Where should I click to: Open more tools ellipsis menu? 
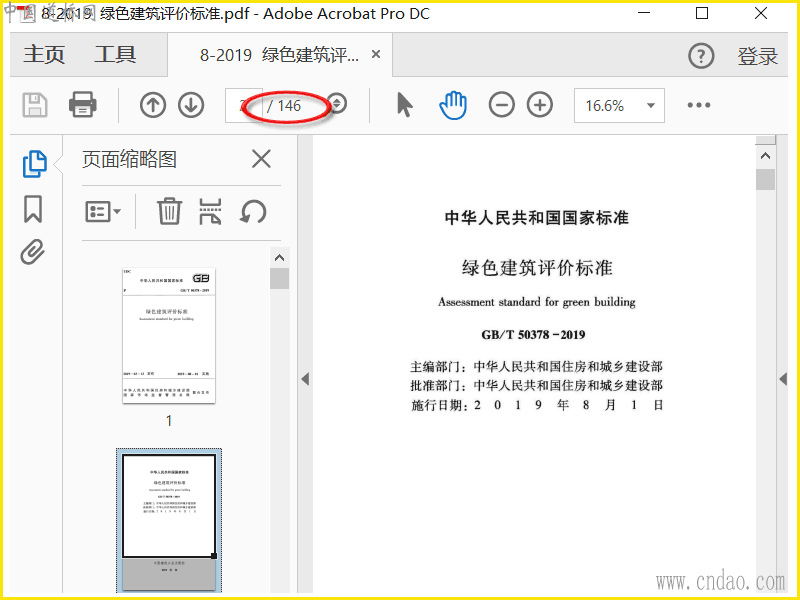698,105
